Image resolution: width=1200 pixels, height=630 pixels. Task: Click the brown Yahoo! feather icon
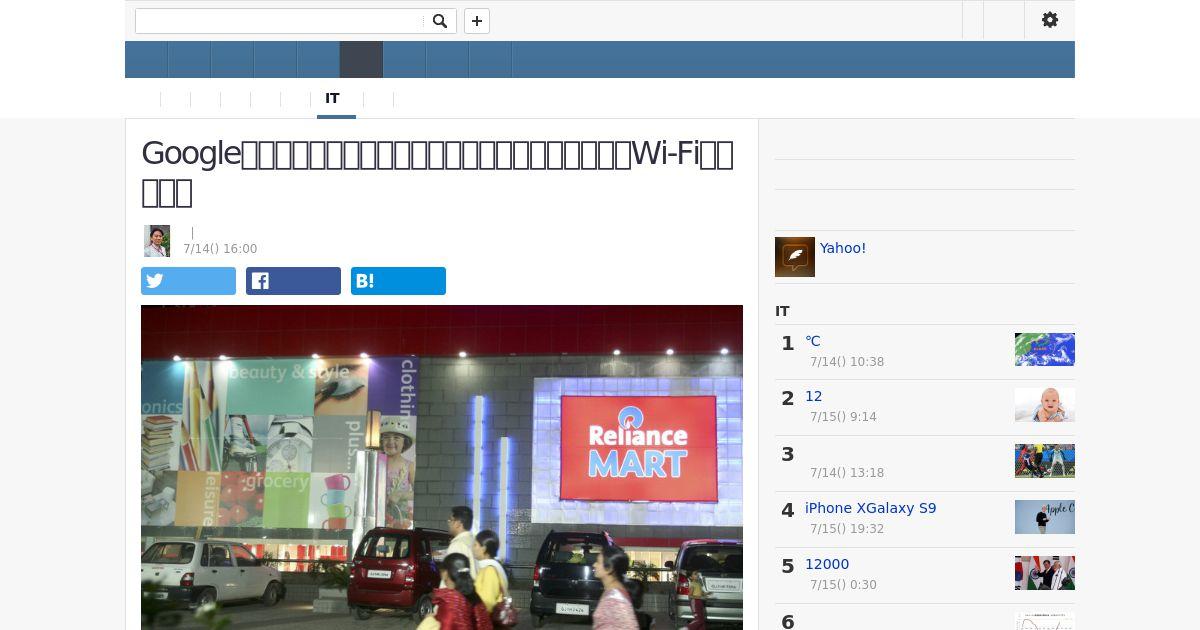click(795, 257)
